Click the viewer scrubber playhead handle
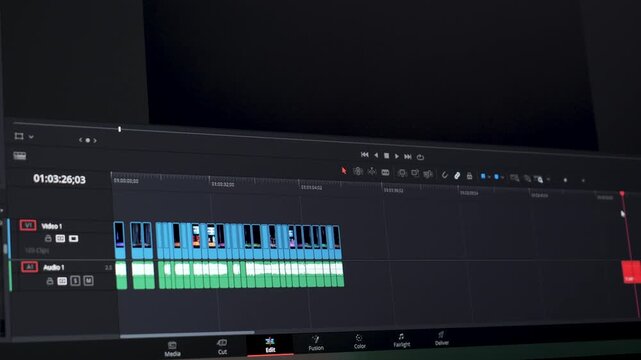The width and height of the screenshot is (641, 360). [119, 129]
